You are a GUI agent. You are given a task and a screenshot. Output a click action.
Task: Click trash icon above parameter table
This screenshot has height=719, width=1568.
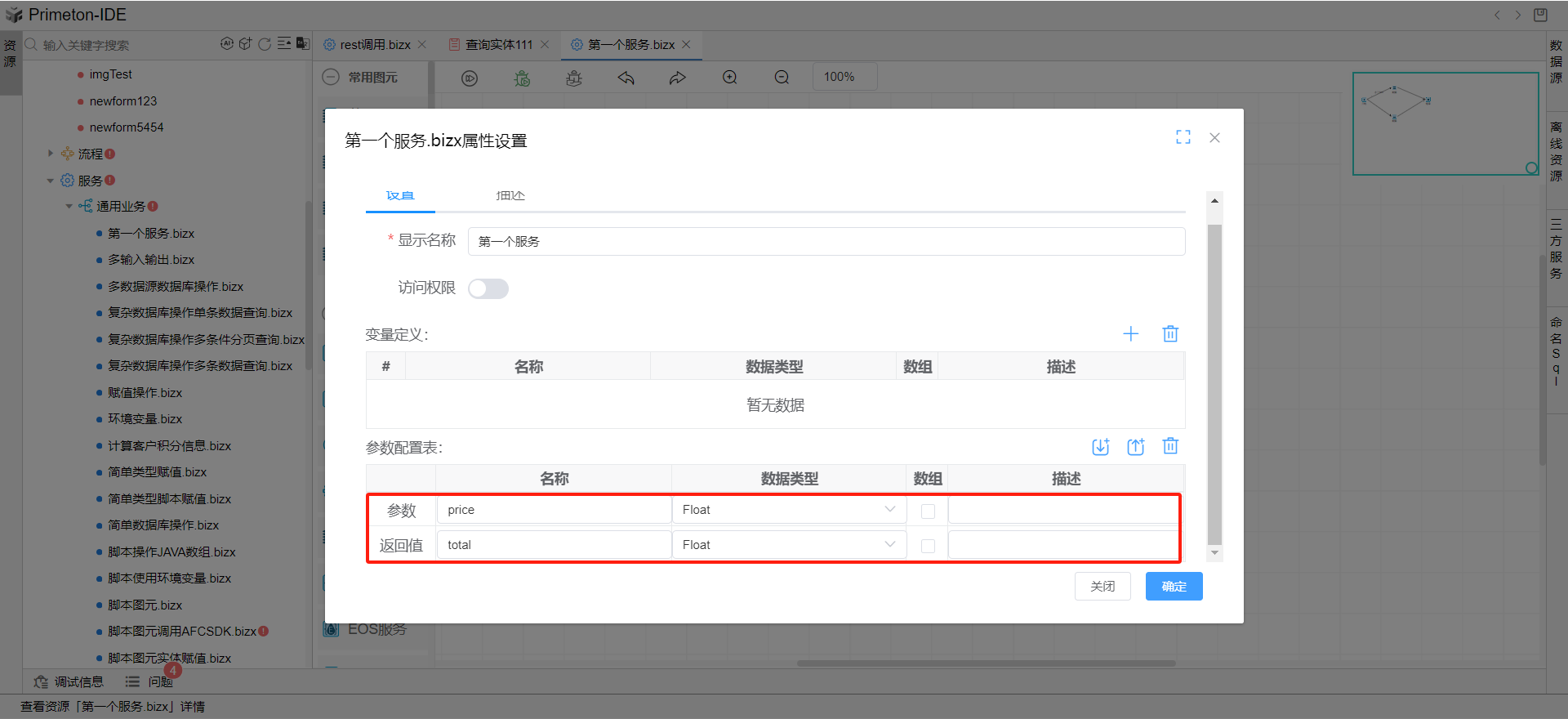tap(1170, 446)
